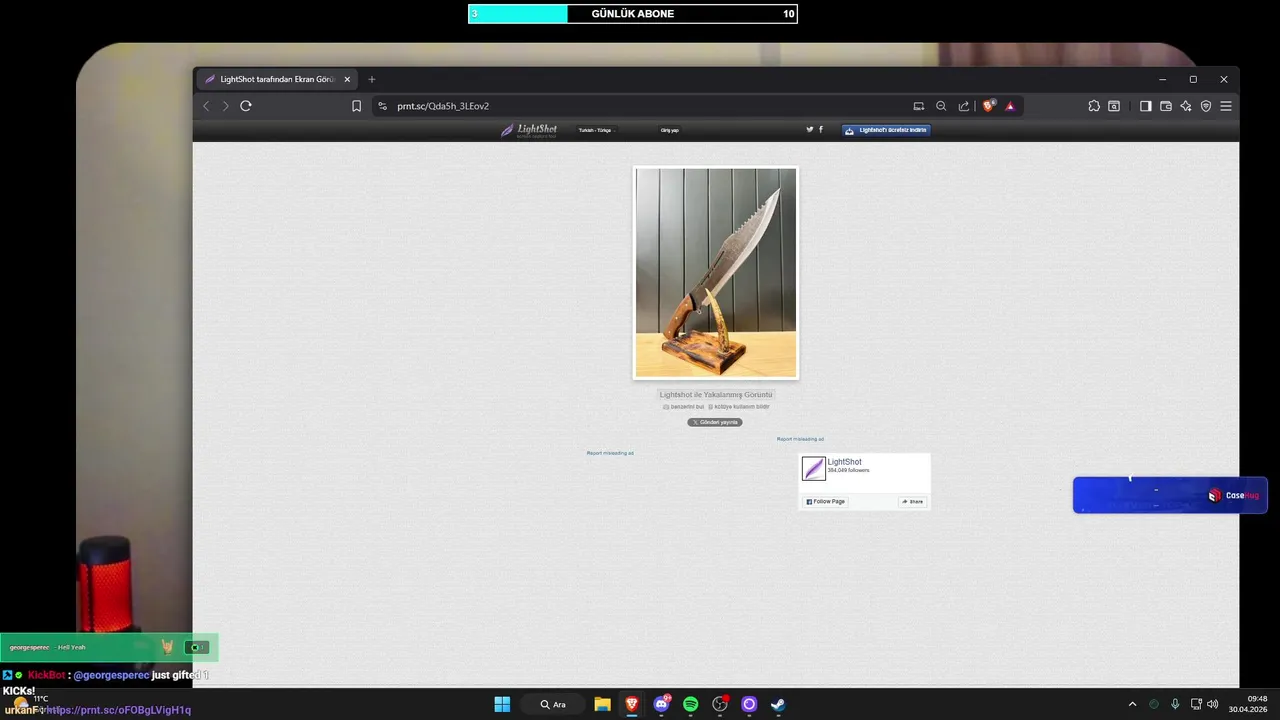Click the CaseHug overlay banner
The height and width of the screenshot is (720, 1280).
click(x=1170, y=495)
